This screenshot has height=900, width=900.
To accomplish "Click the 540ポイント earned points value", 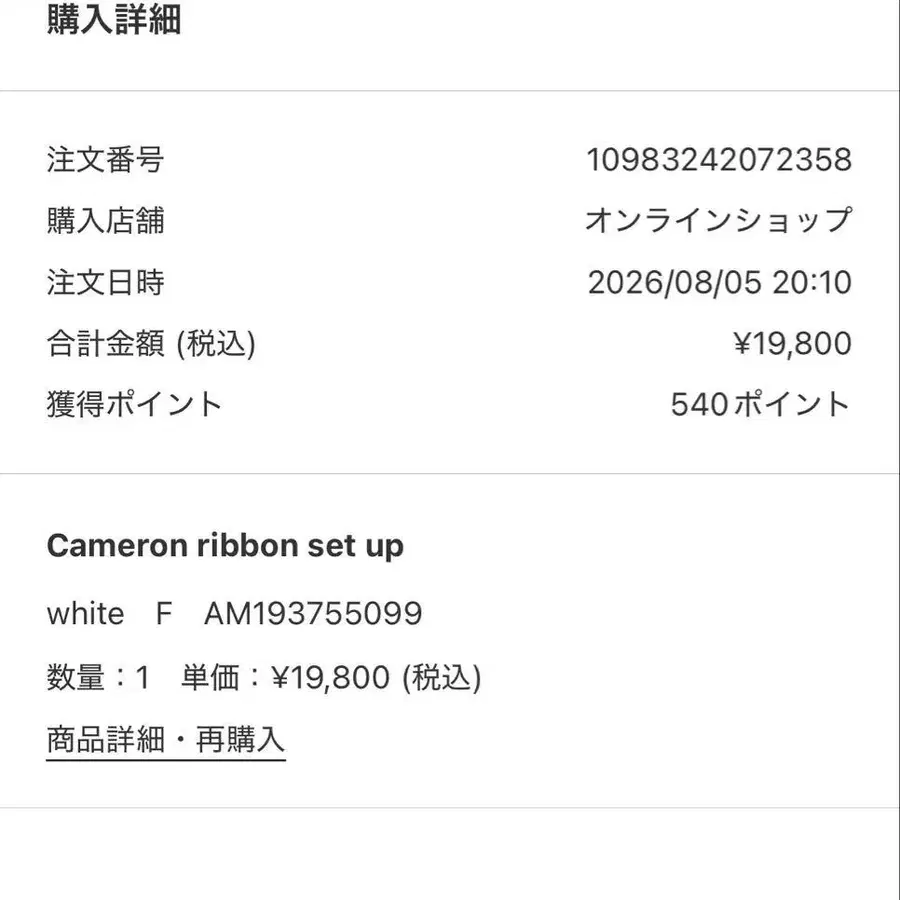I will (x=761, y=405).
